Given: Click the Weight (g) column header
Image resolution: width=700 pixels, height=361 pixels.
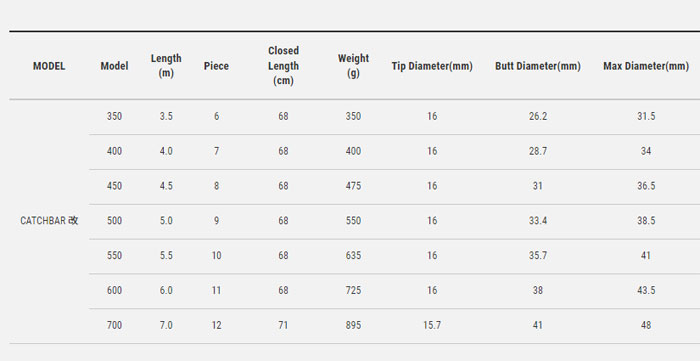Looking at the screenshot, I should point(353,66).
